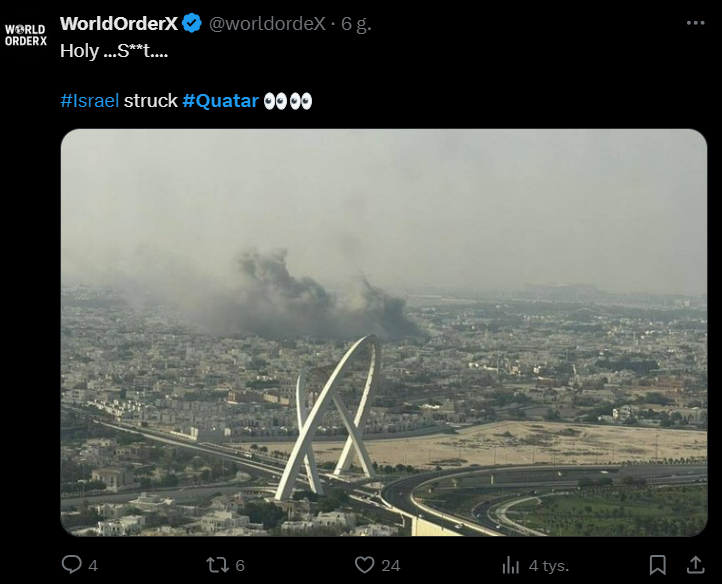The image size is (722, 584).
Task: Click the bar chart views icon
Action: pyautogui.click(x=511, y=565)
